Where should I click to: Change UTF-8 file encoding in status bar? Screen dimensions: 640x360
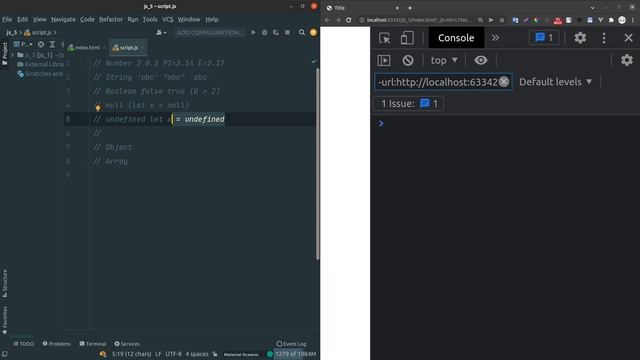(x=173, y=354)
